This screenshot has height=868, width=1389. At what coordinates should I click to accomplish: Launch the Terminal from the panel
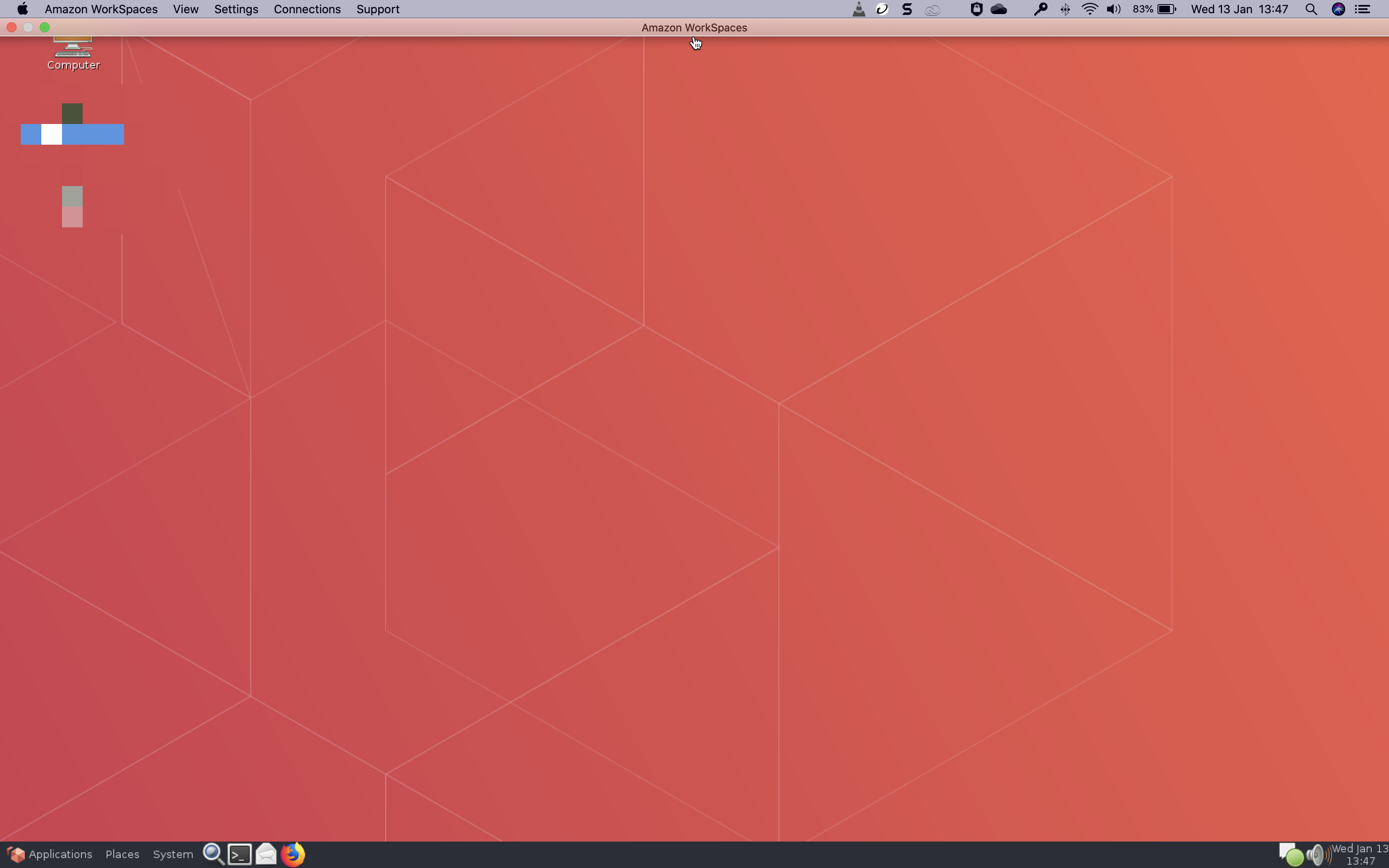click(239, 854)
